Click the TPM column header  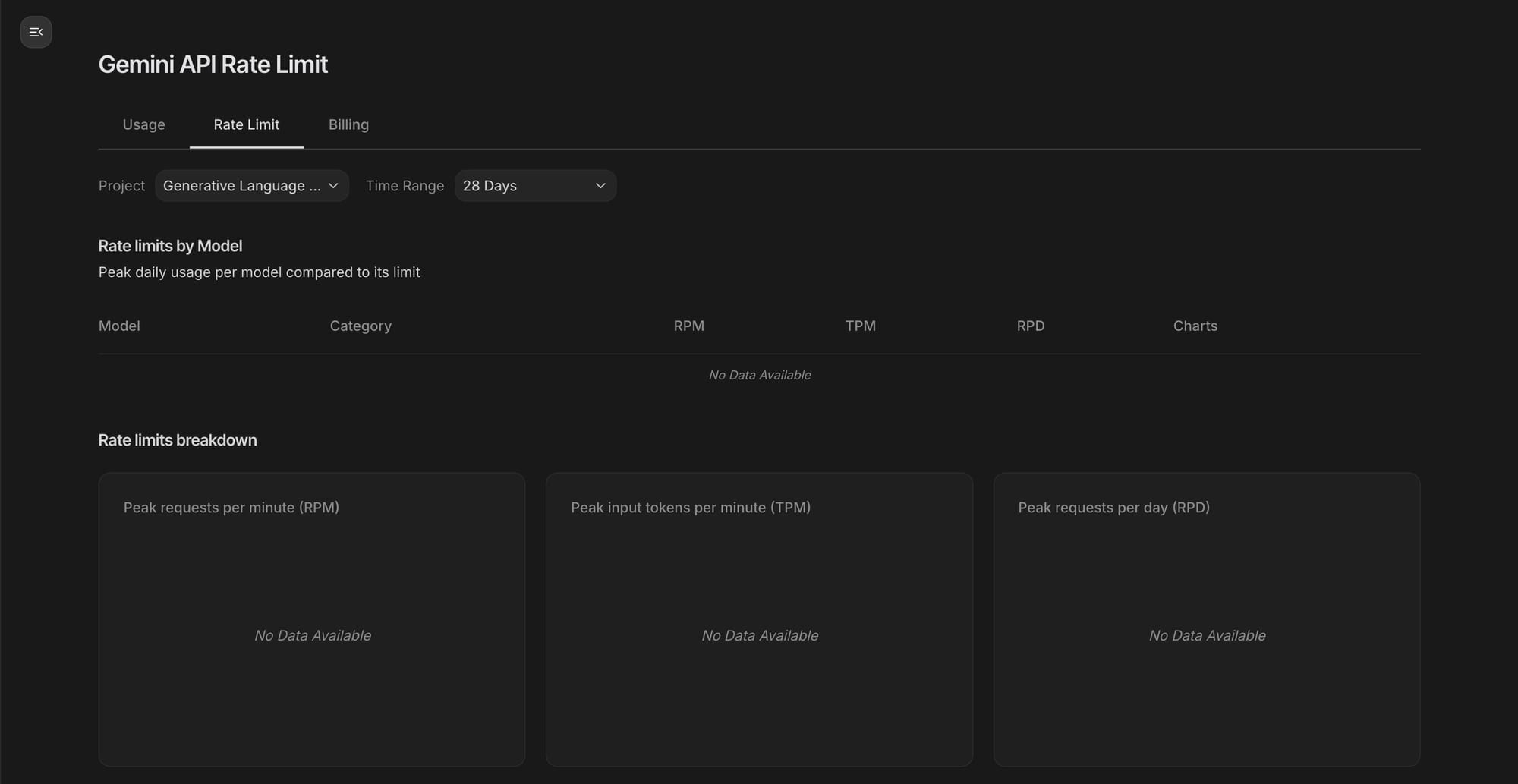tap(861, 326)
